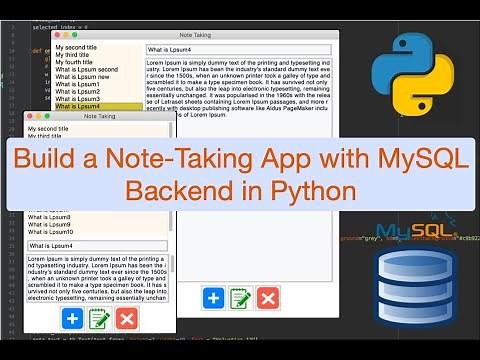Viewport: 480px width, 360px height.
Task: Add a new note using the front window's blue plus icon
Action: click(72, 318)
